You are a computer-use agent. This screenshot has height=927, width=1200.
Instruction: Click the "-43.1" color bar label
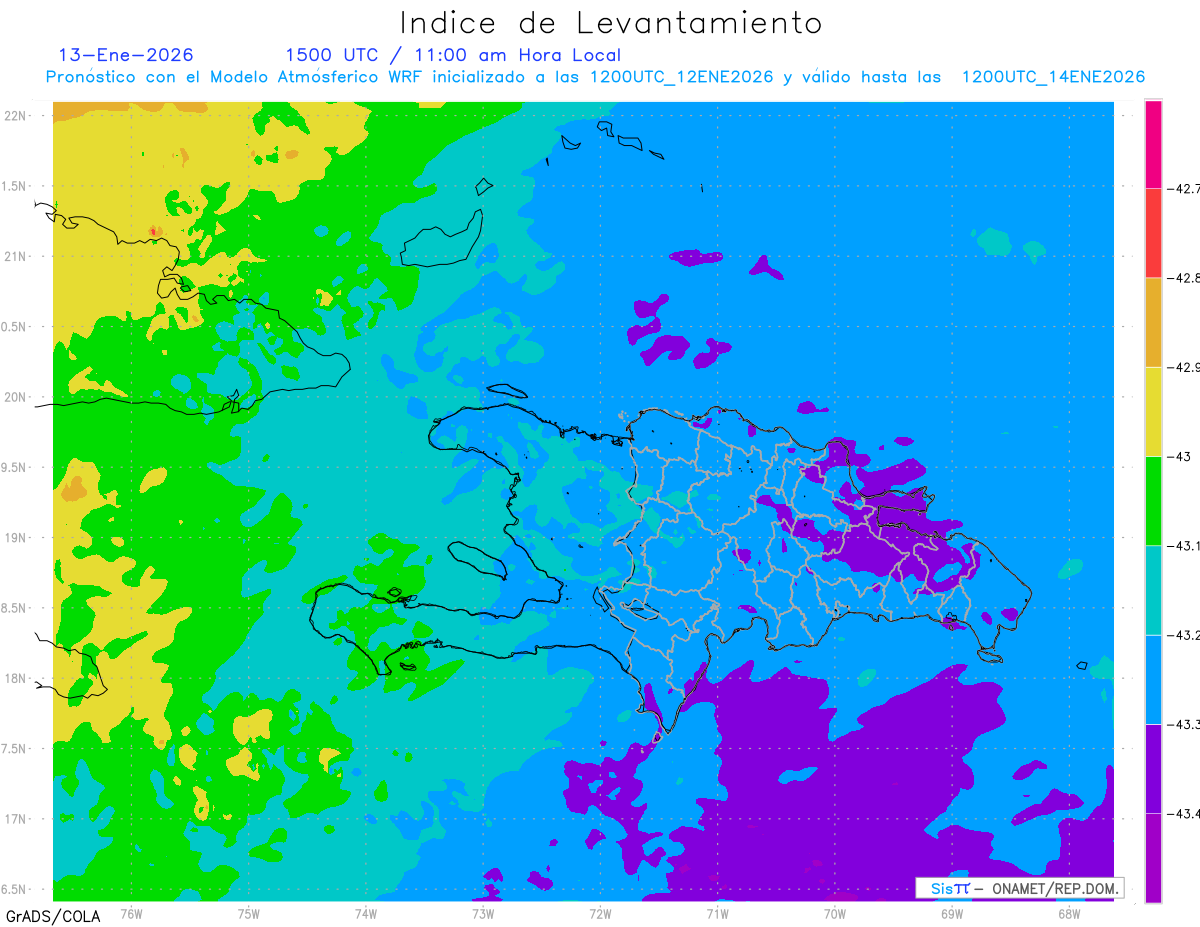(1183, 545)
